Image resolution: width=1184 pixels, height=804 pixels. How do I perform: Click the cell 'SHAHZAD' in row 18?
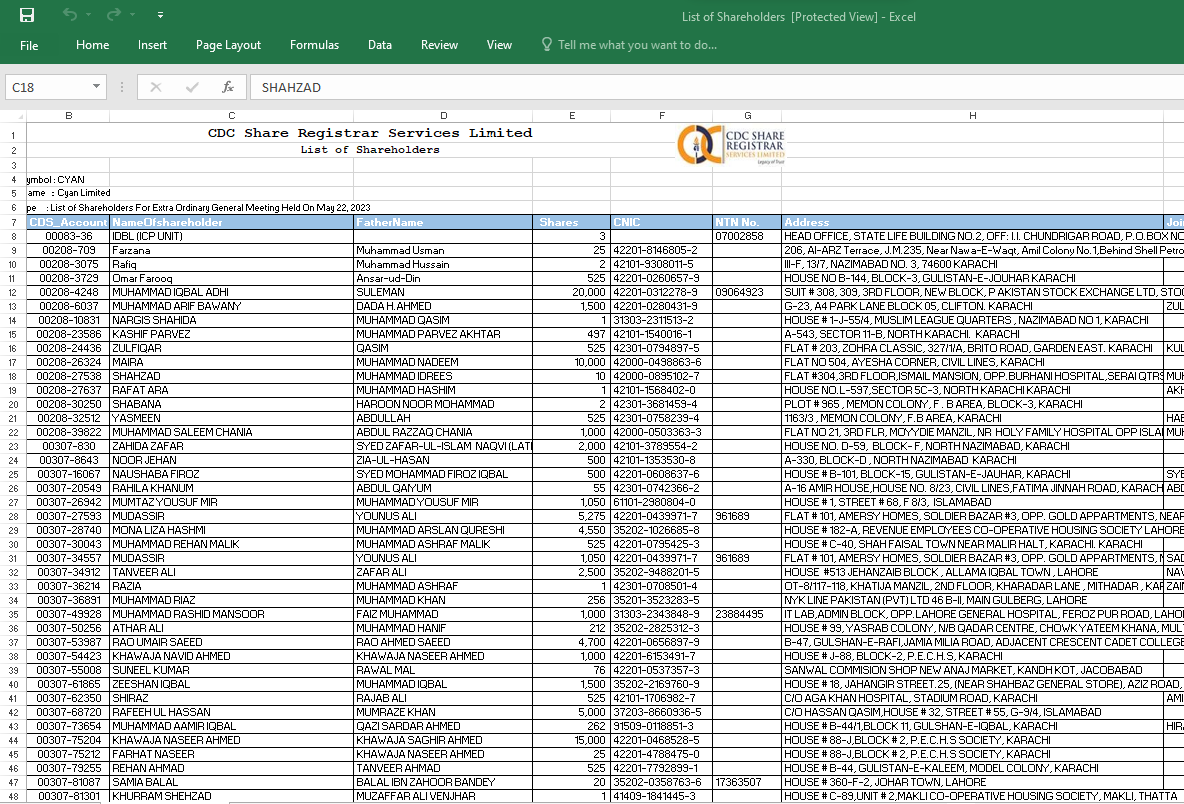click(232, 377)
